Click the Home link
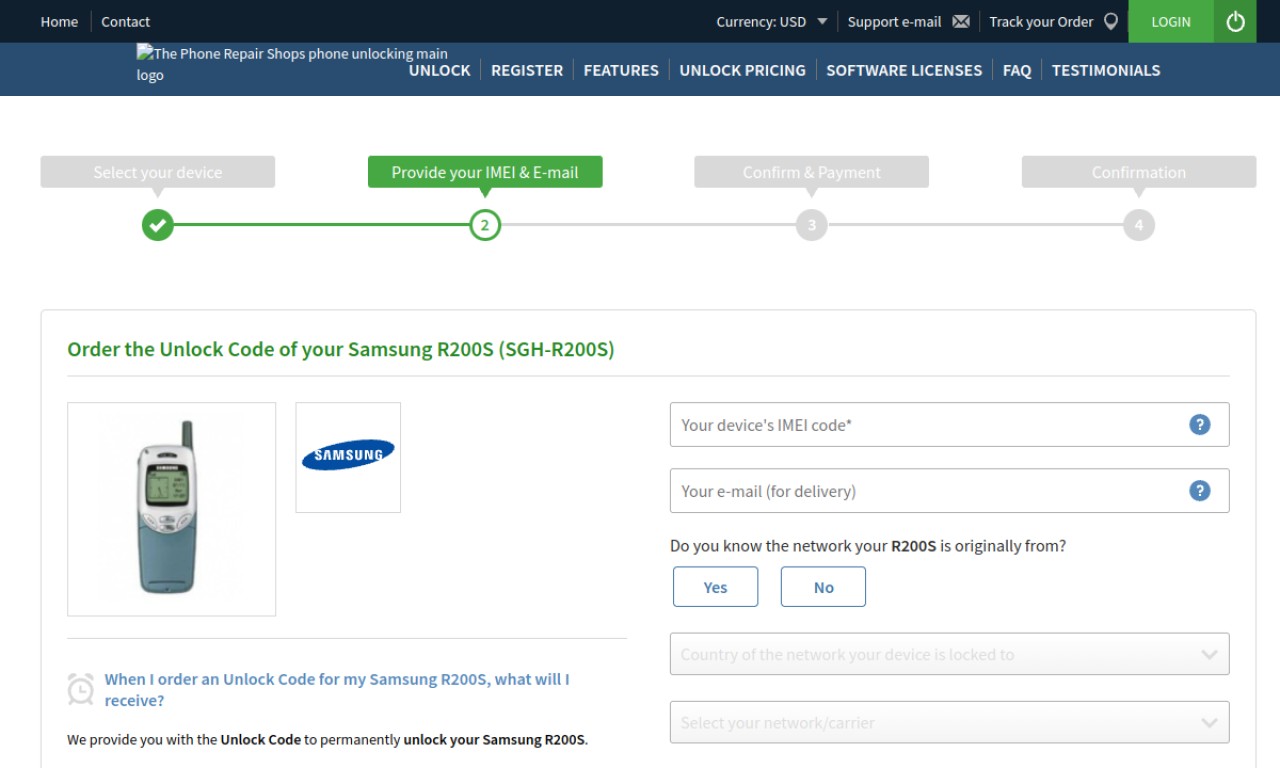The image size is (1280, 768). 59,22
